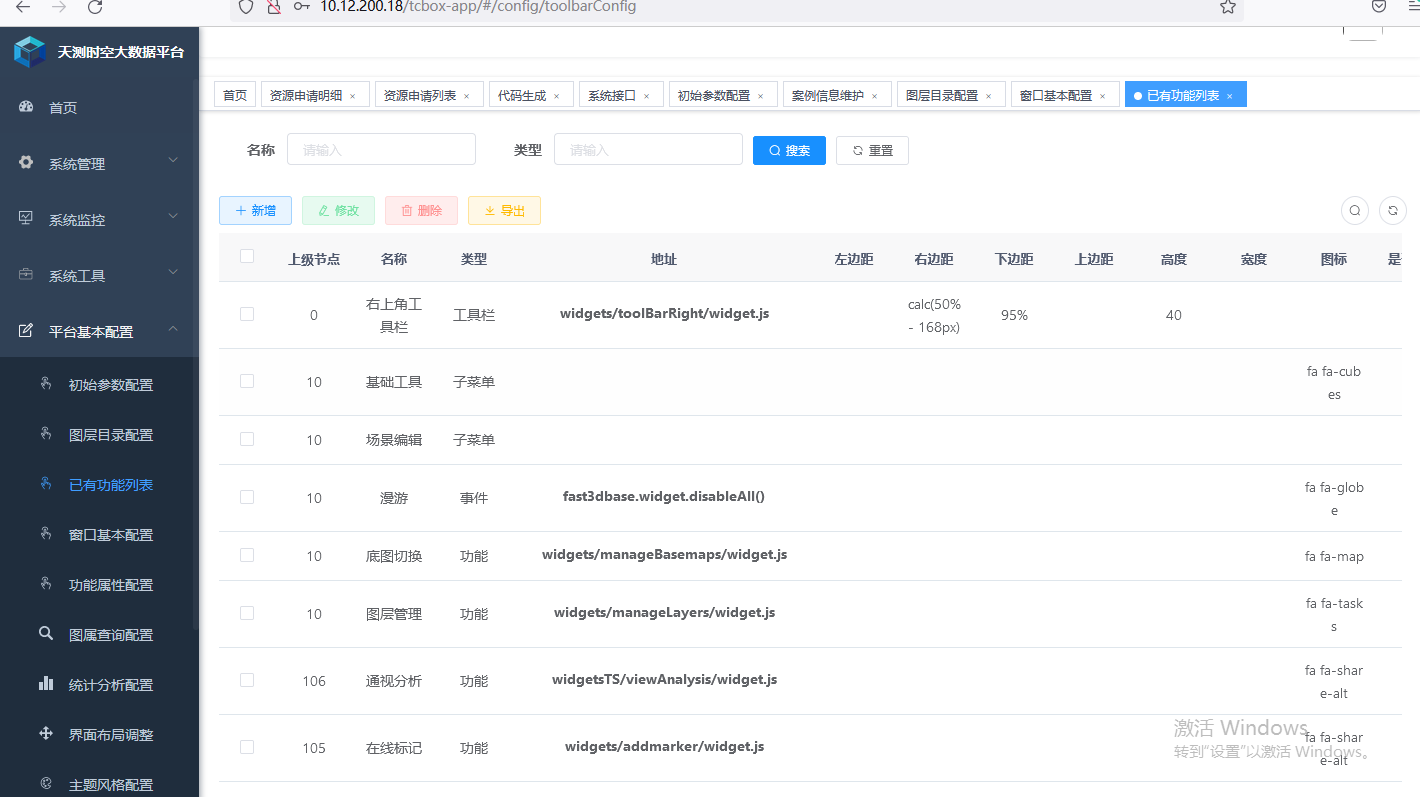Click inside the 名称 search input field
The width and height of the screenshot is (1420, 797).
point(381,149)
